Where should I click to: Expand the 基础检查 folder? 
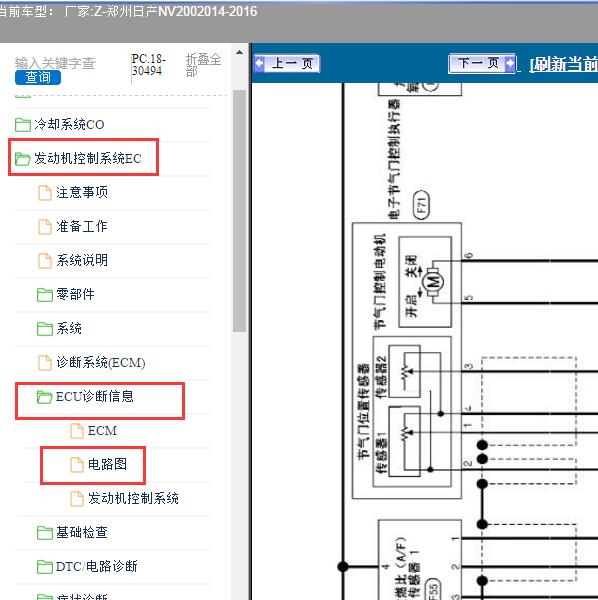point(82,533)
